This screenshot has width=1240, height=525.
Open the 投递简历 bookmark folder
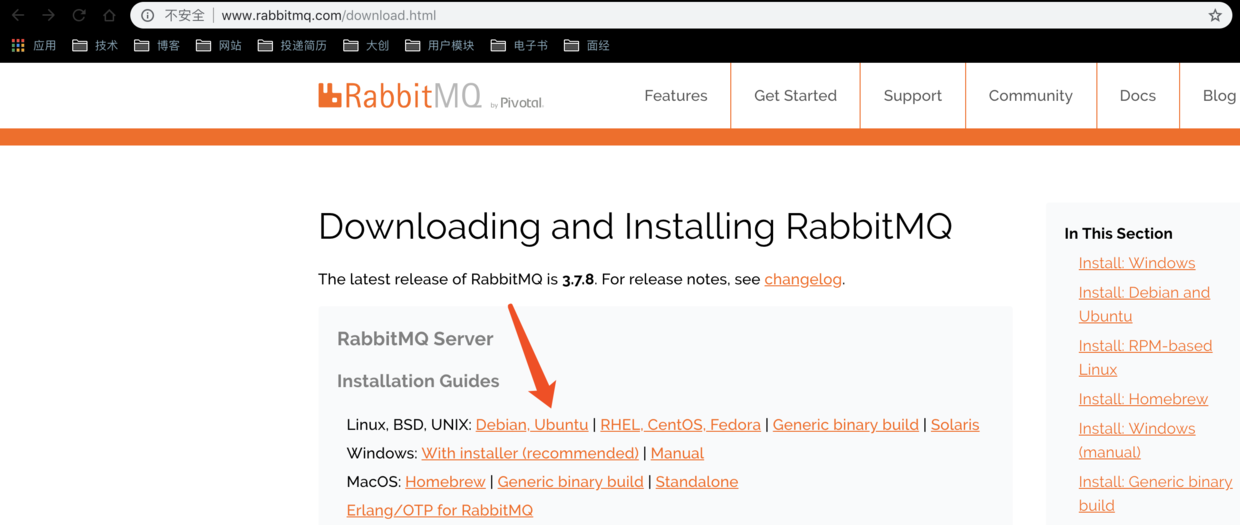click(x=292, y=45)
